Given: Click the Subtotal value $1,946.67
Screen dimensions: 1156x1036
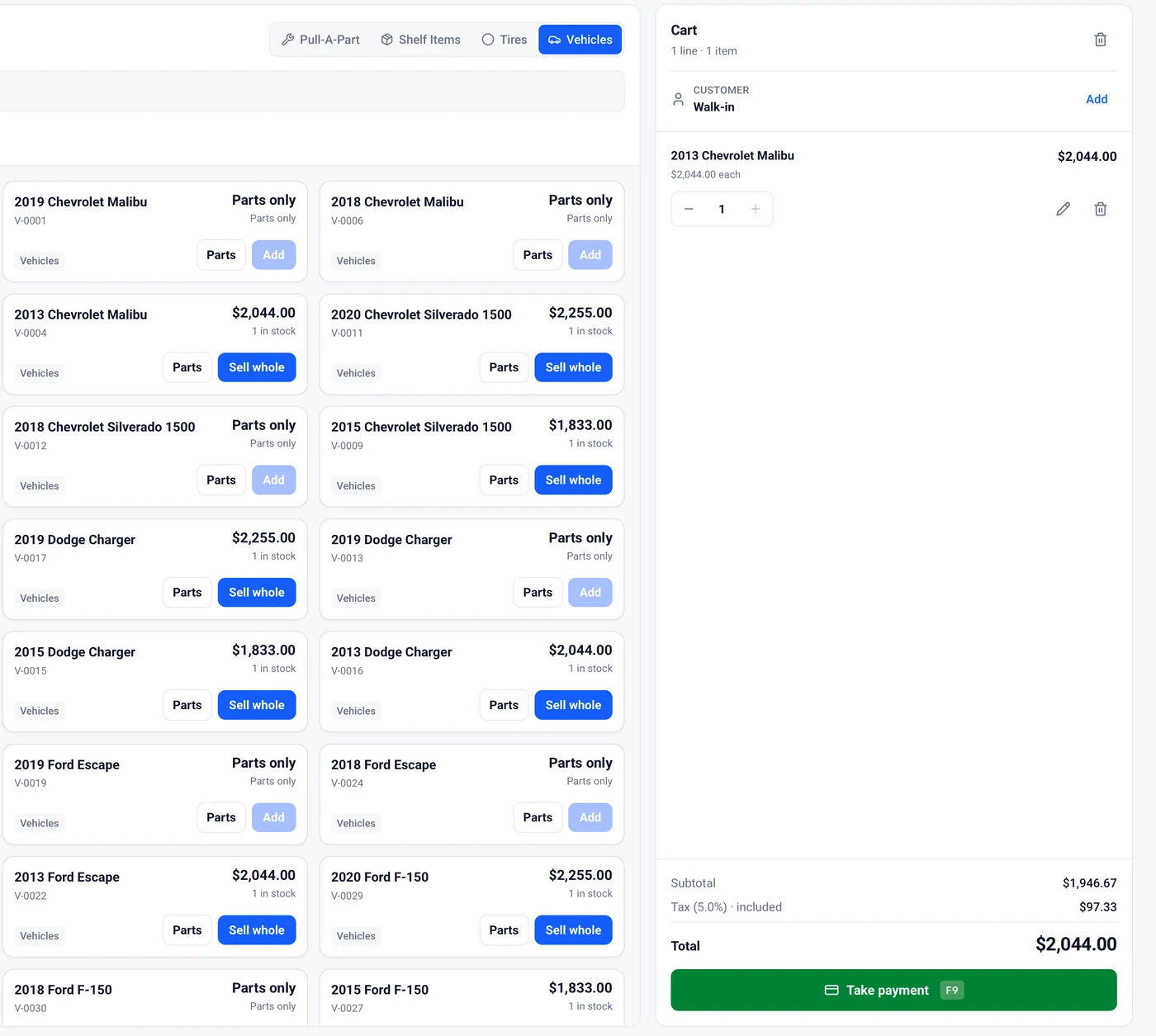Looking at the screenshot, I should click(1089, 883).
